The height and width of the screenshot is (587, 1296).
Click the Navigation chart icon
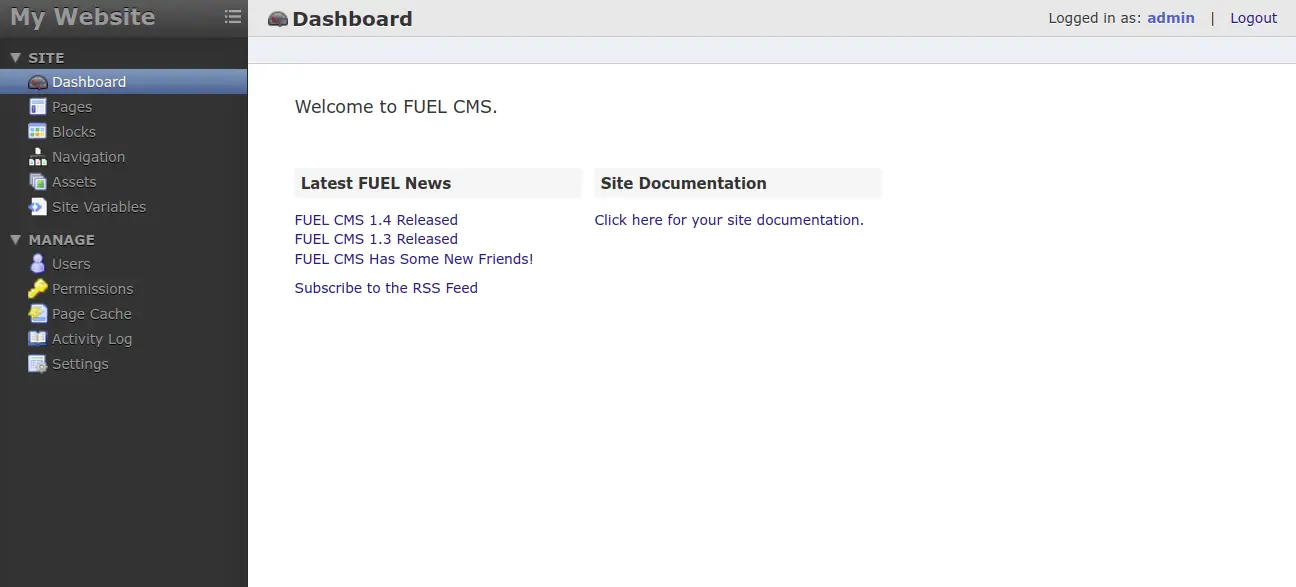(x=36, y=156)
